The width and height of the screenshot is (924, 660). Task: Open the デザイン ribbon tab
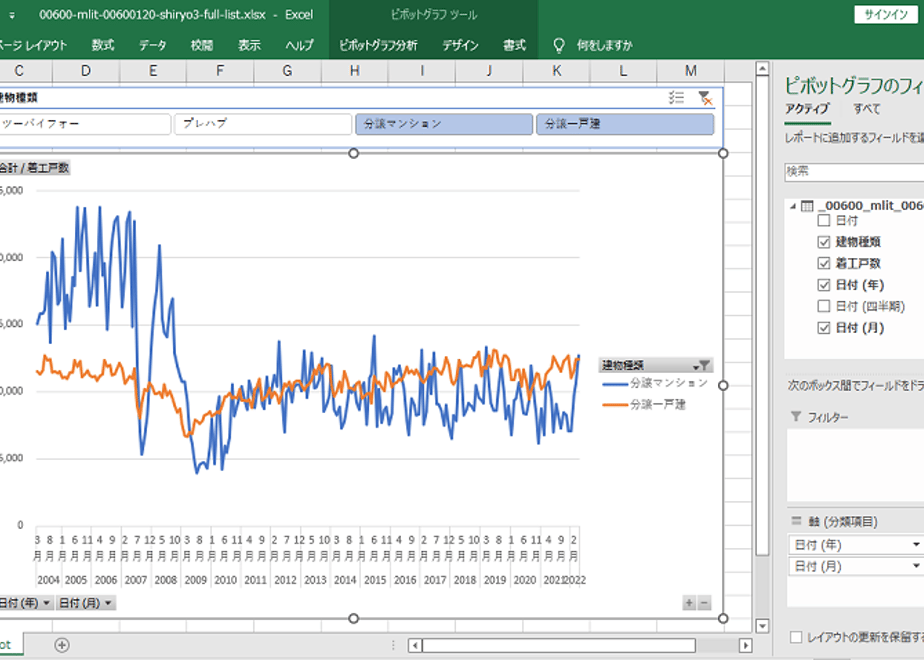(461, 45)
